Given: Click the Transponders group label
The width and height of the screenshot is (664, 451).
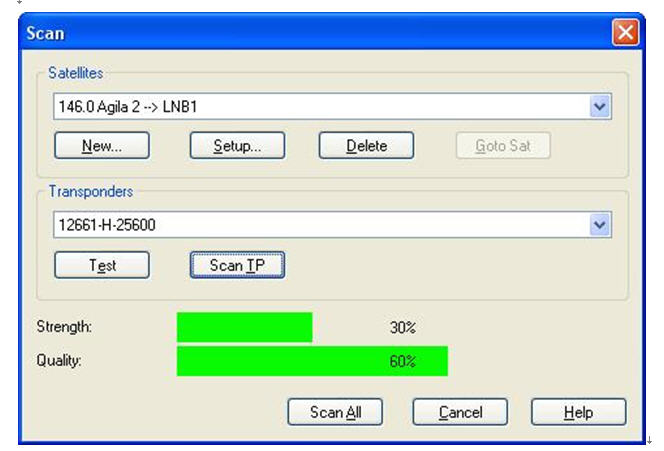Looking at the screenshot, I should pyautogui.click(x=91, y=191).
